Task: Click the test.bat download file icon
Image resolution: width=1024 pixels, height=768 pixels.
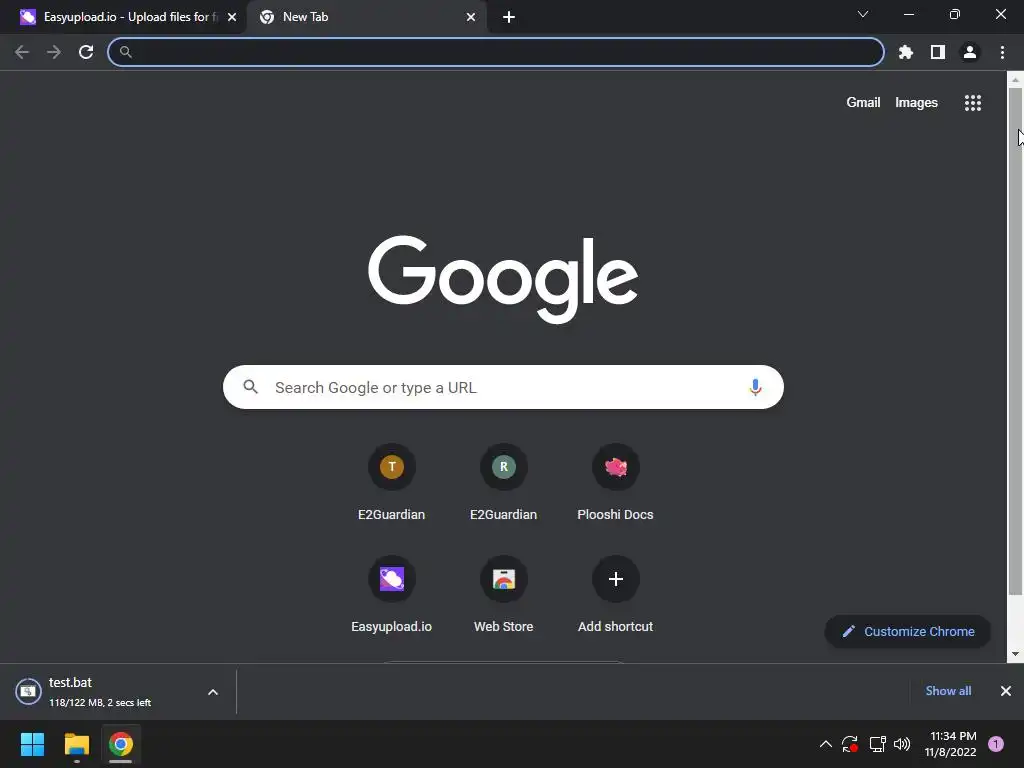Action: coord(28,692)
